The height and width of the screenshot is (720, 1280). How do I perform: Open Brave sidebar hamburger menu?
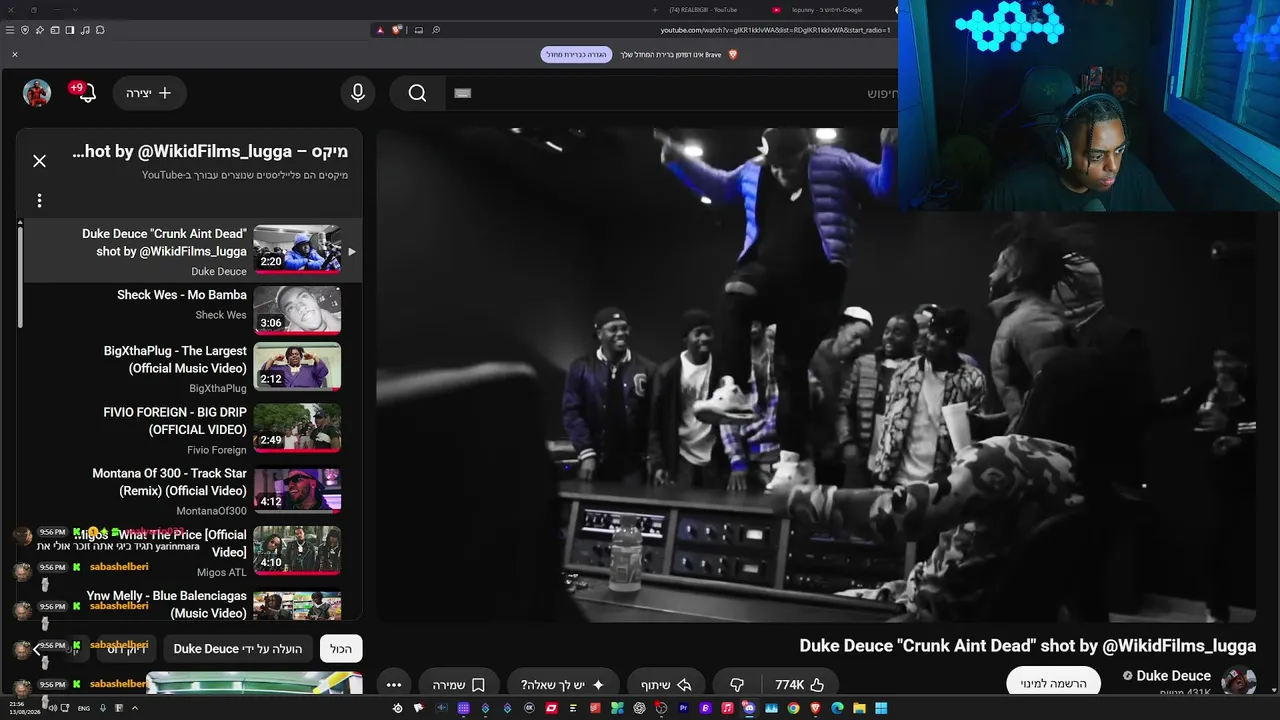pos(10,30)
